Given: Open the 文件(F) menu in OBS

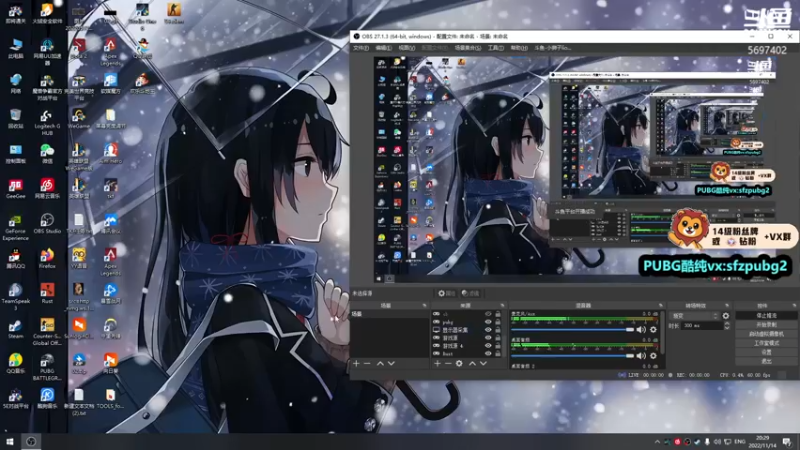Looking at the screenshot, I should click(361, 48).
